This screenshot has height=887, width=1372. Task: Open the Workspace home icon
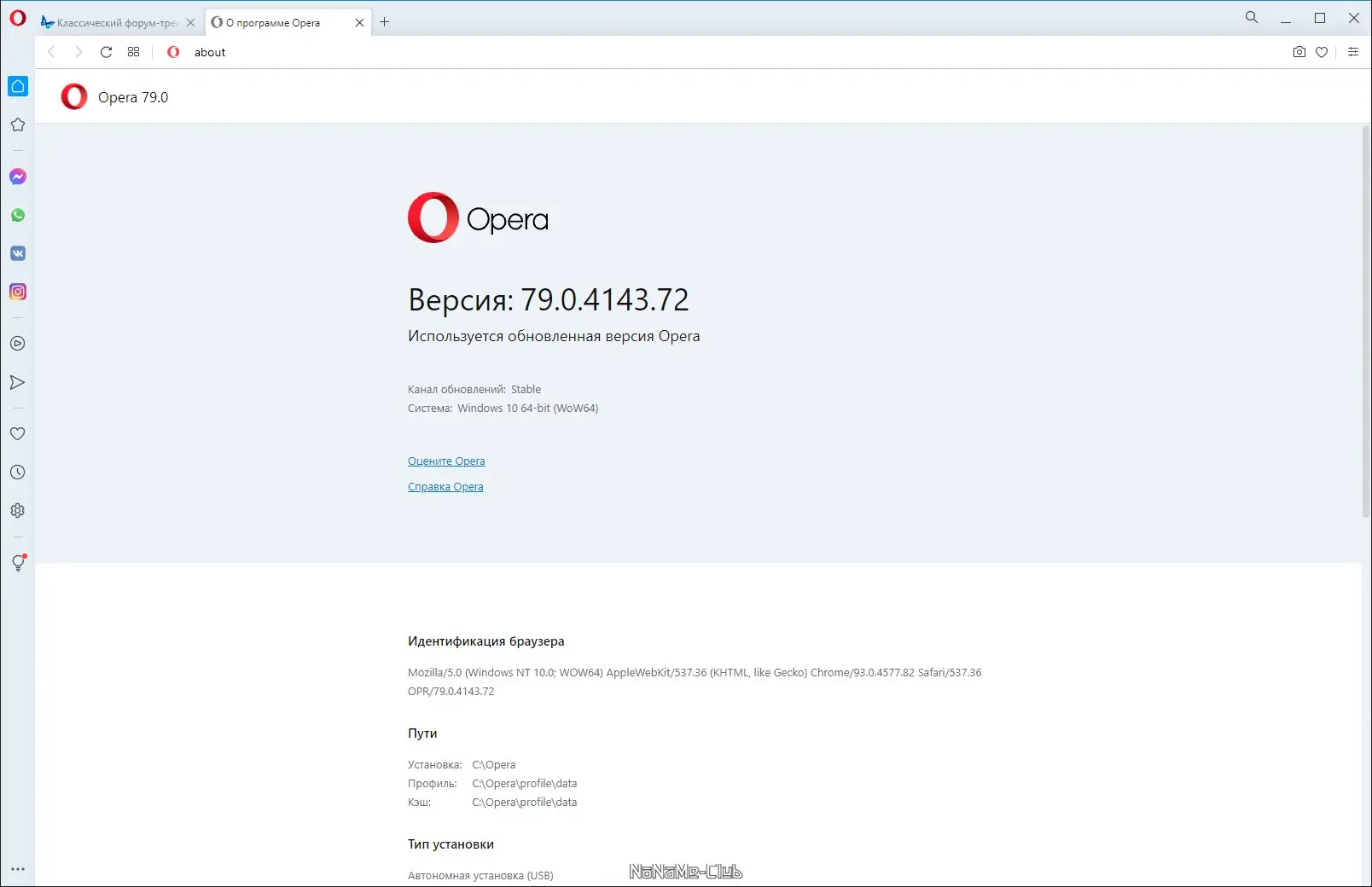pos(18,85)
